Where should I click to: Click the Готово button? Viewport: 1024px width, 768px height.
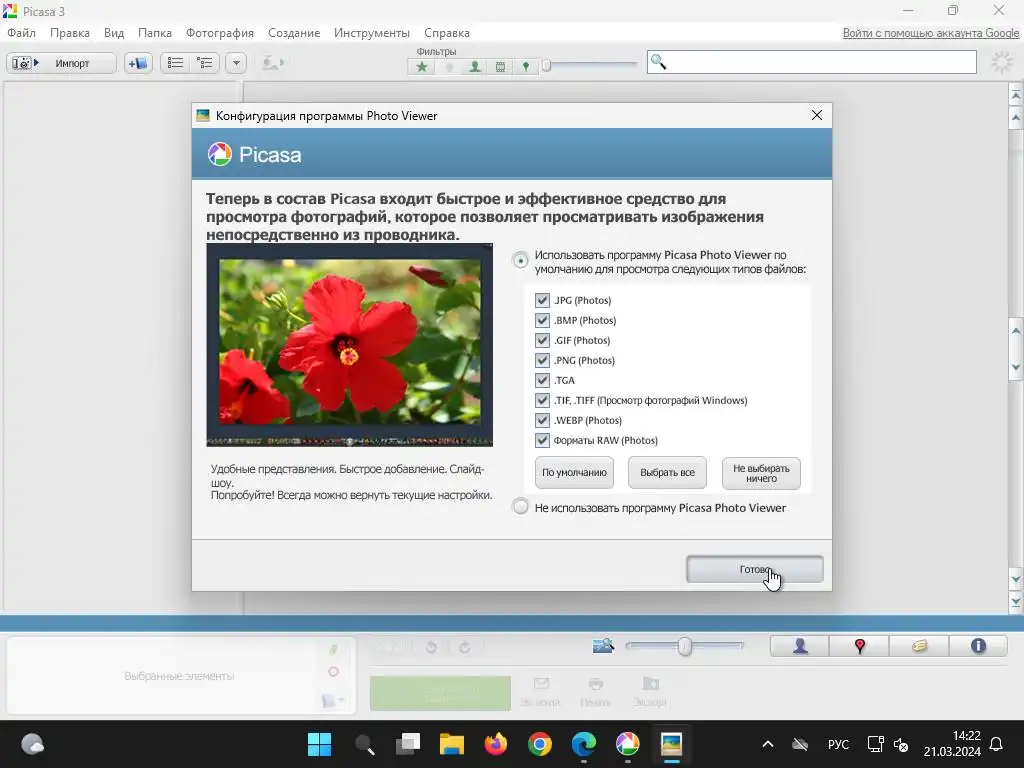point(754,569)
